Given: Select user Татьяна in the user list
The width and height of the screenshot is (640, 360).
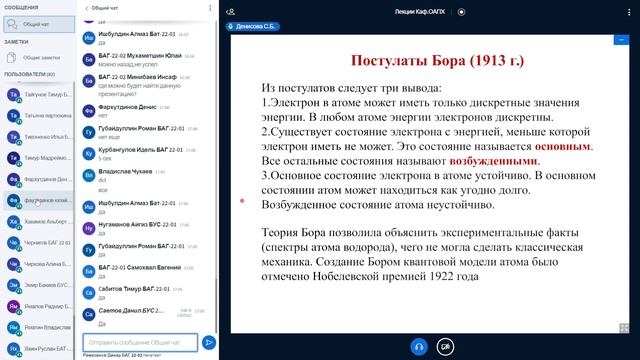Looking at the screenshot, I should point(39,116).
